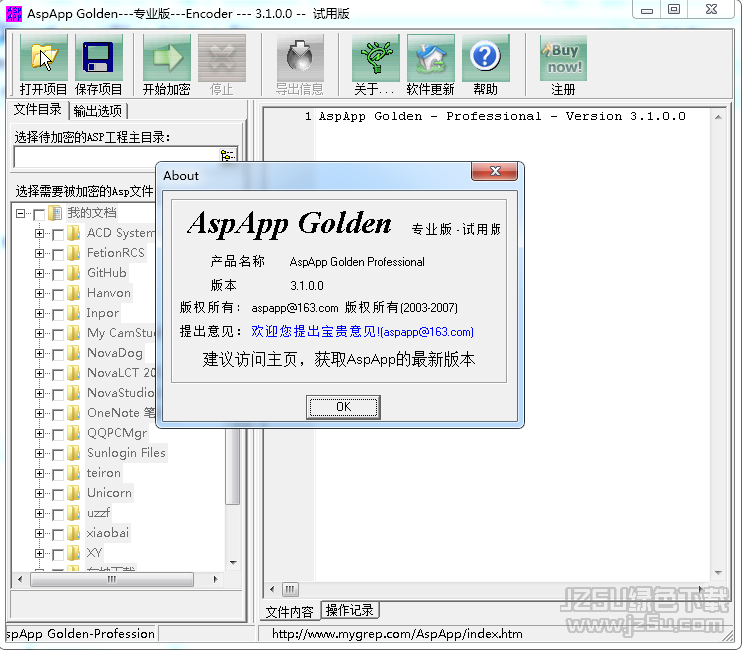The width and height of the screenshot is (742, 651).
Task: Click the 软件更新 software update icon
Action: pos(431,58)
